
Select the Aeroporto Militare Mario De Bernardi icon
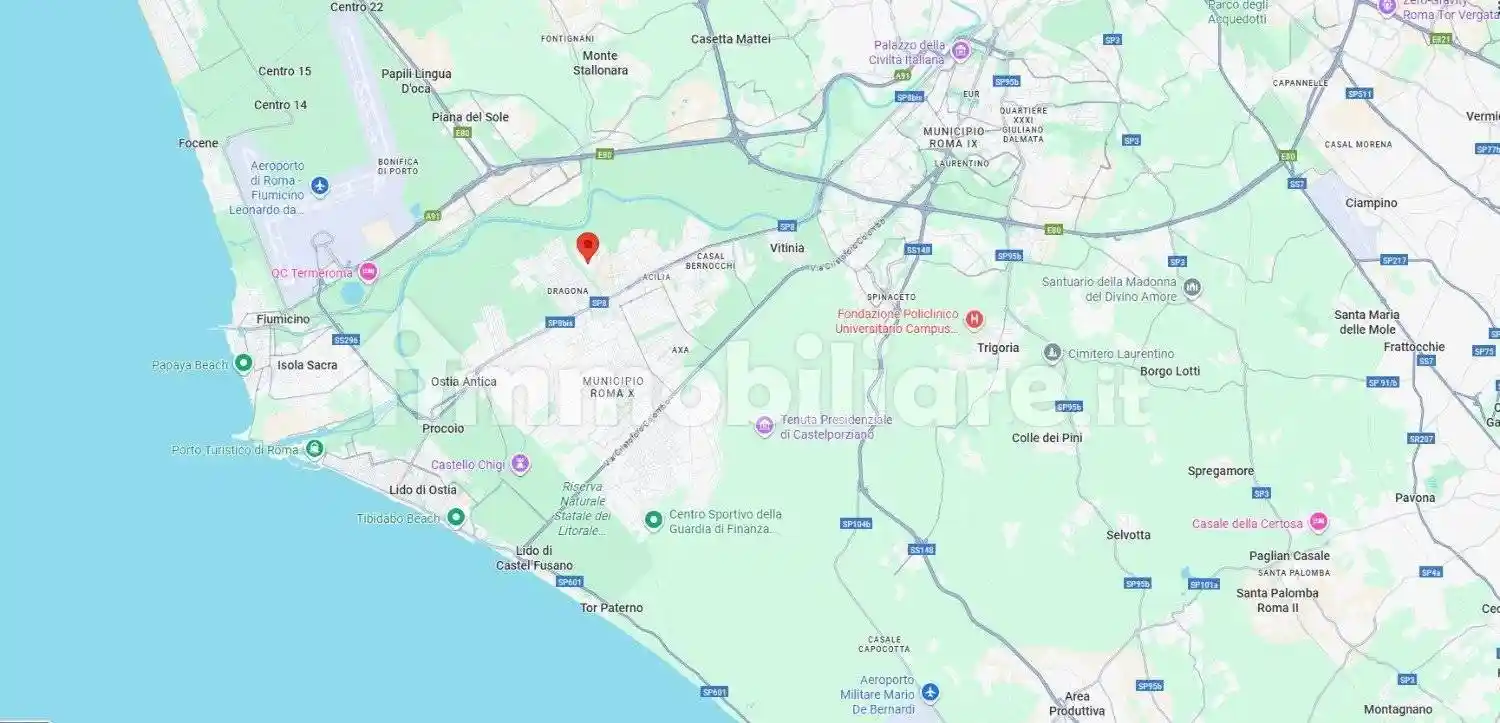tap(930, 692)
